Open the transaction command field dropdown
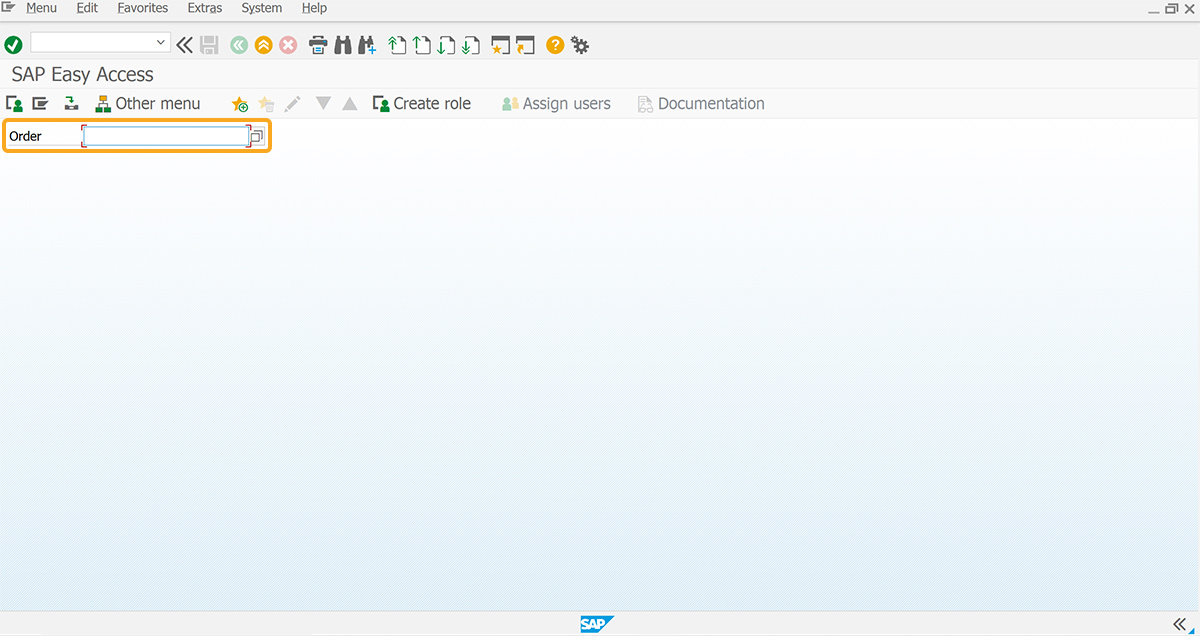The height and width of the screenshot is (636, 1200). 161,43
